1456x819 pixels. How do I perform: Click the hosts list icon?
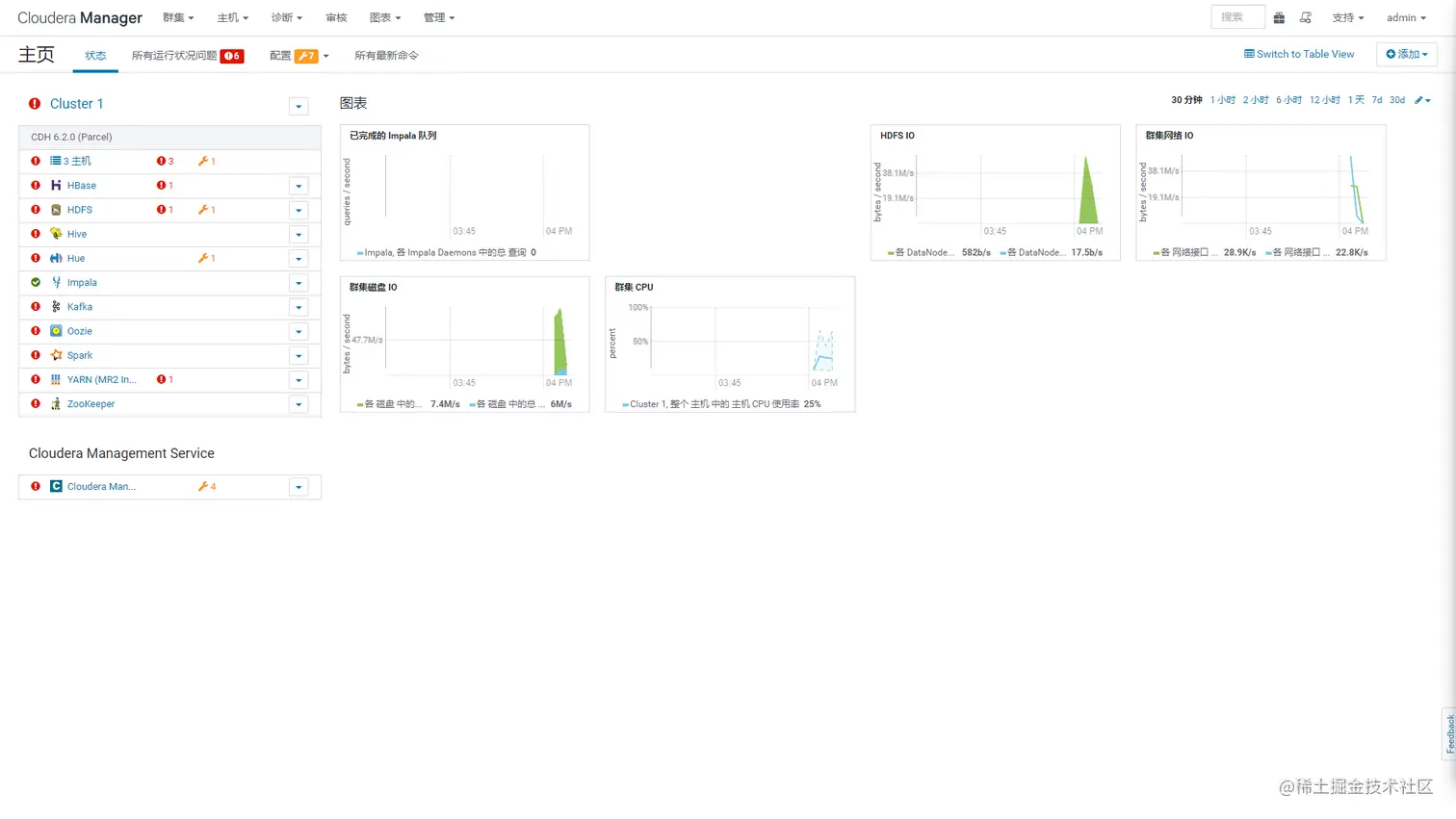tap(56, 161)
